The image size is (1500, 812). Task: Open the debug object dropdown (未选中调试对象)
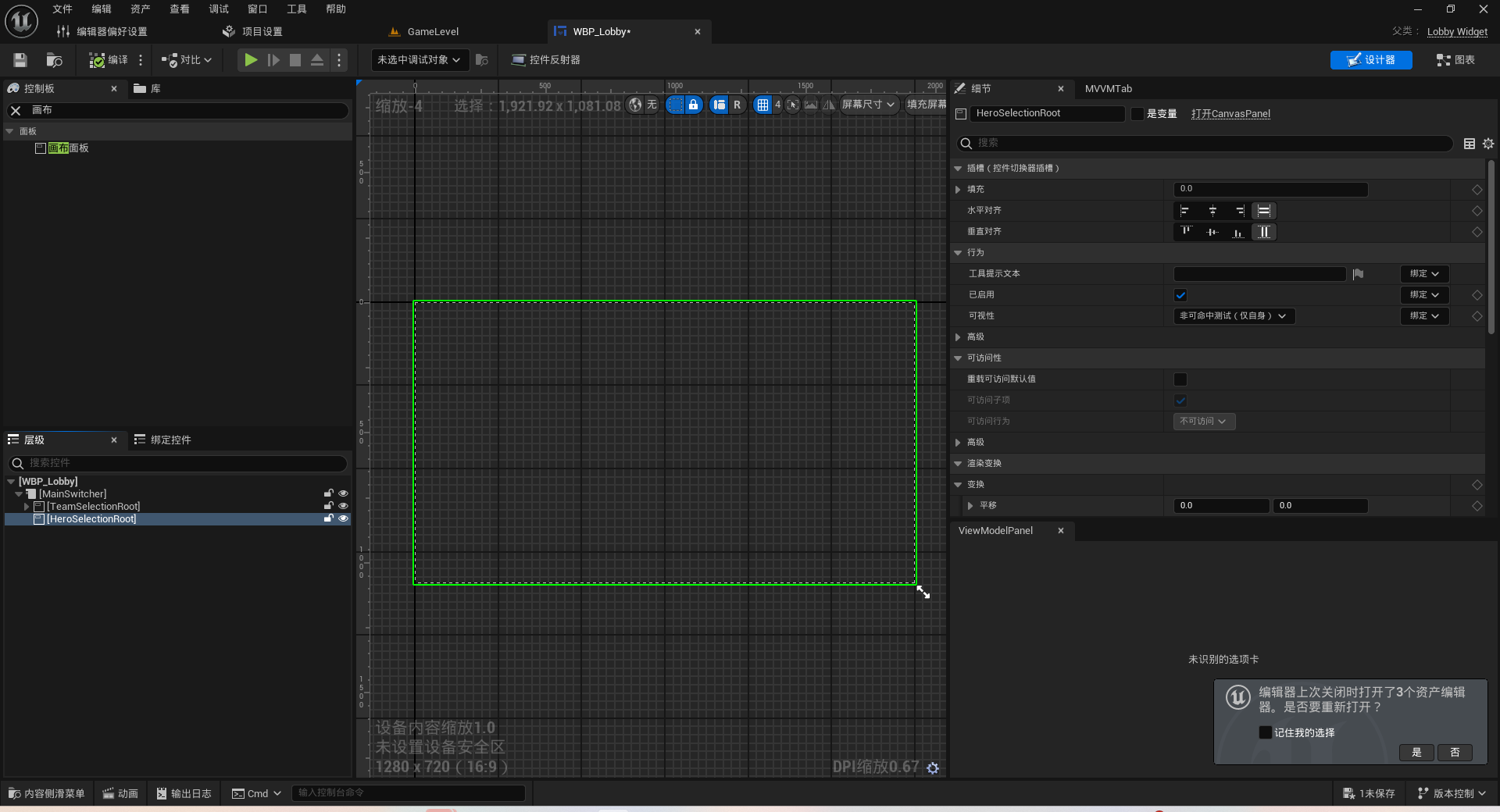click(419, 60)
